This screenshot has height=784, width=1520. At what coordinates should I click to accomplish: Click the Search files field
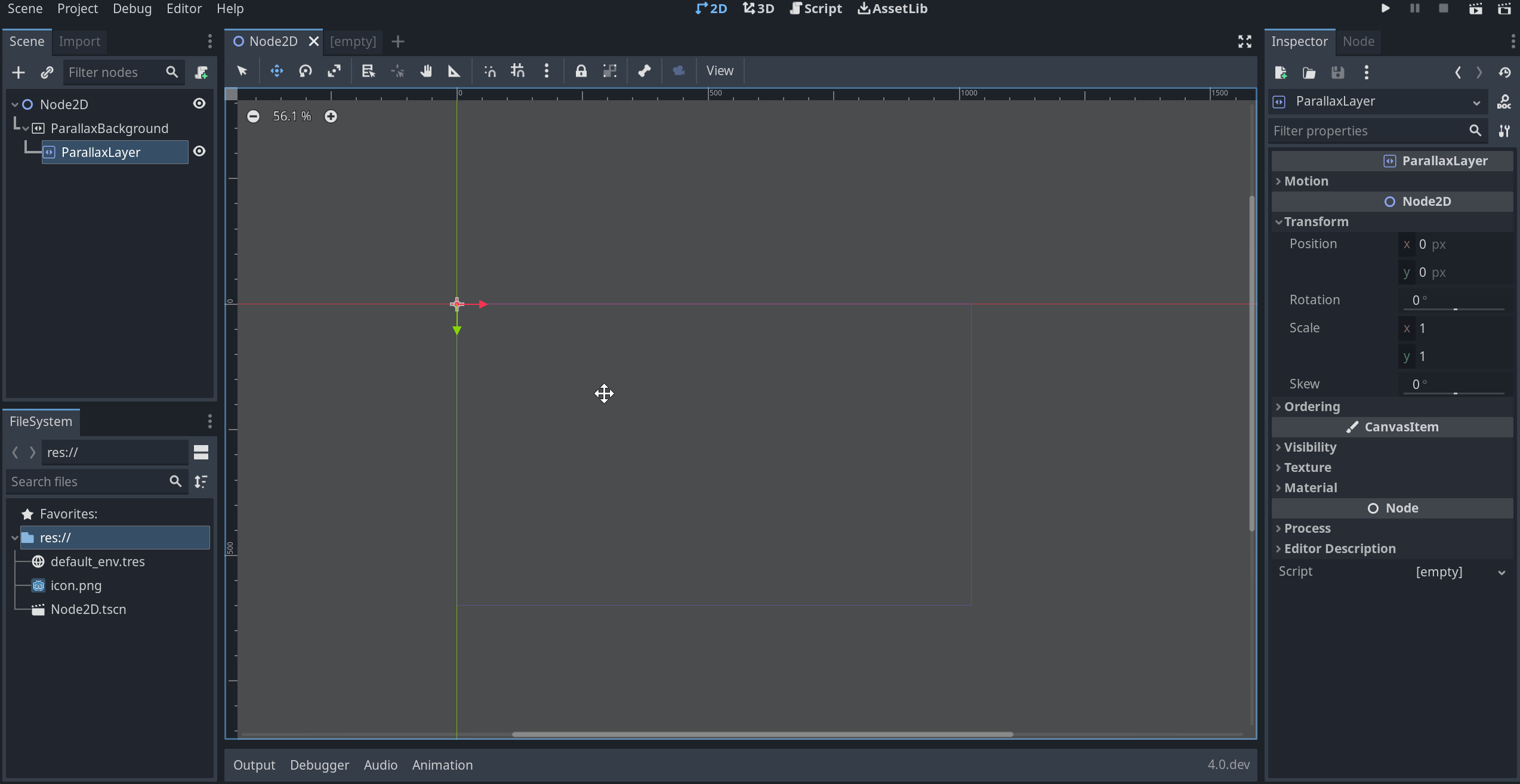coord(90,481)
